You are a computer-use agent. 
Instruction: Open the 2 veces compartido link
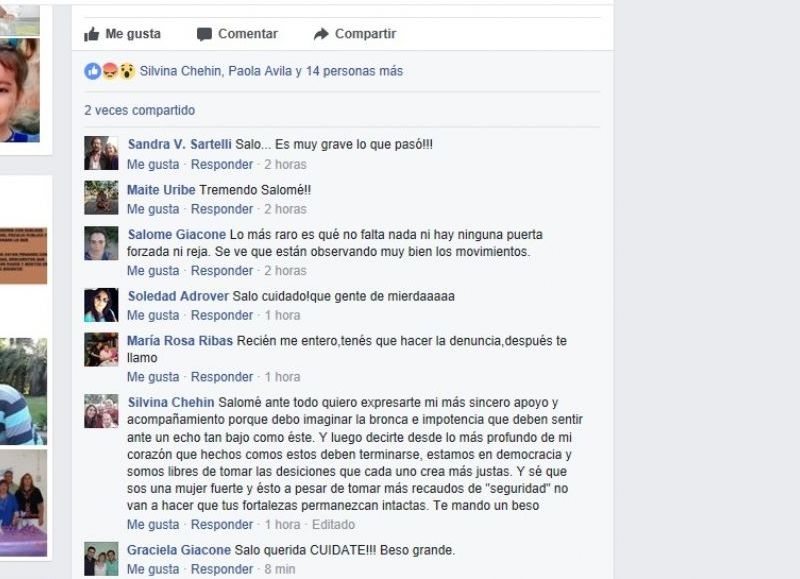coord(139,110)
